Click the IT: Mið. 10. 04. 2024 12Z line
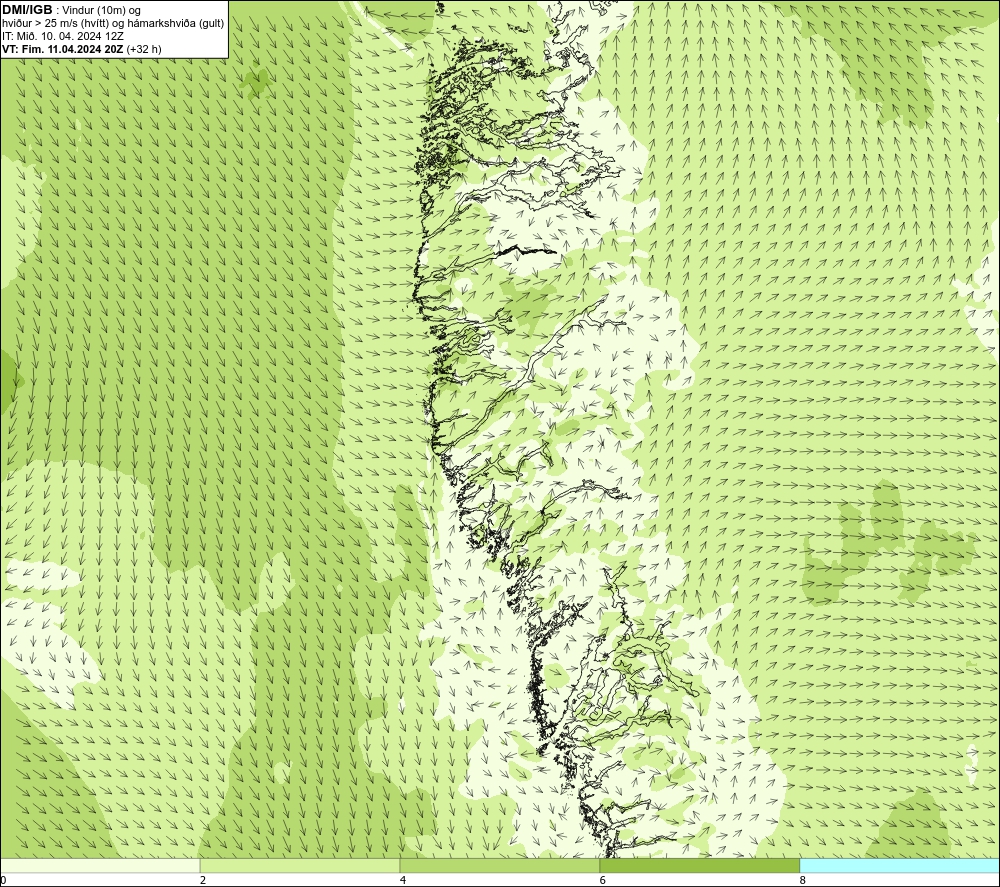This screenshot has width=1000, height=887. (62, 36)
